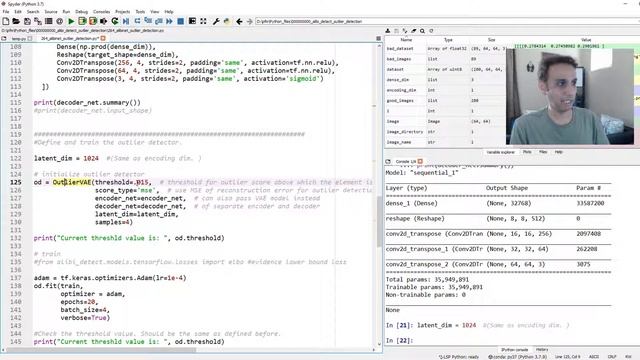640x360 pixels.
Task: Refresh variables icon in Variable explorer
Action: pos(431,31)
